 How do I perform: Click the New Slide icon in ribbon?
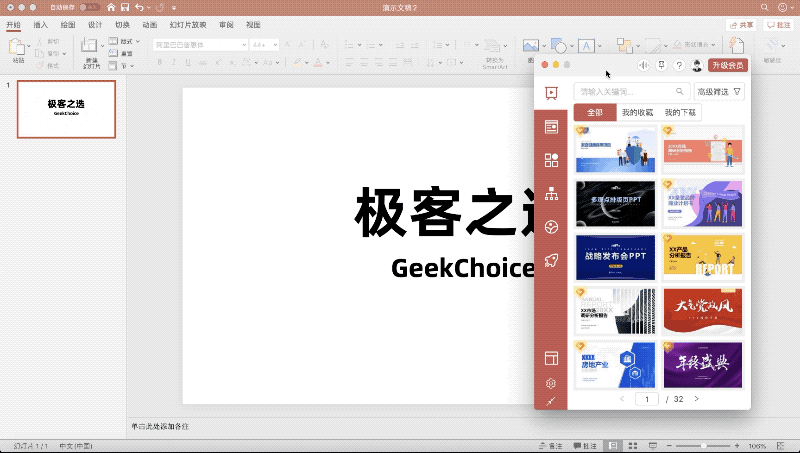pyautogui.click(x=89, y=45)
